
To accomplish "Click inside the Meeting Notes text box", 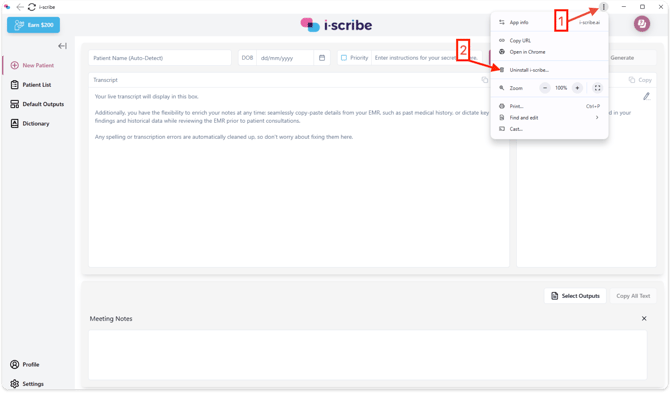I will [x=367, y=355].
